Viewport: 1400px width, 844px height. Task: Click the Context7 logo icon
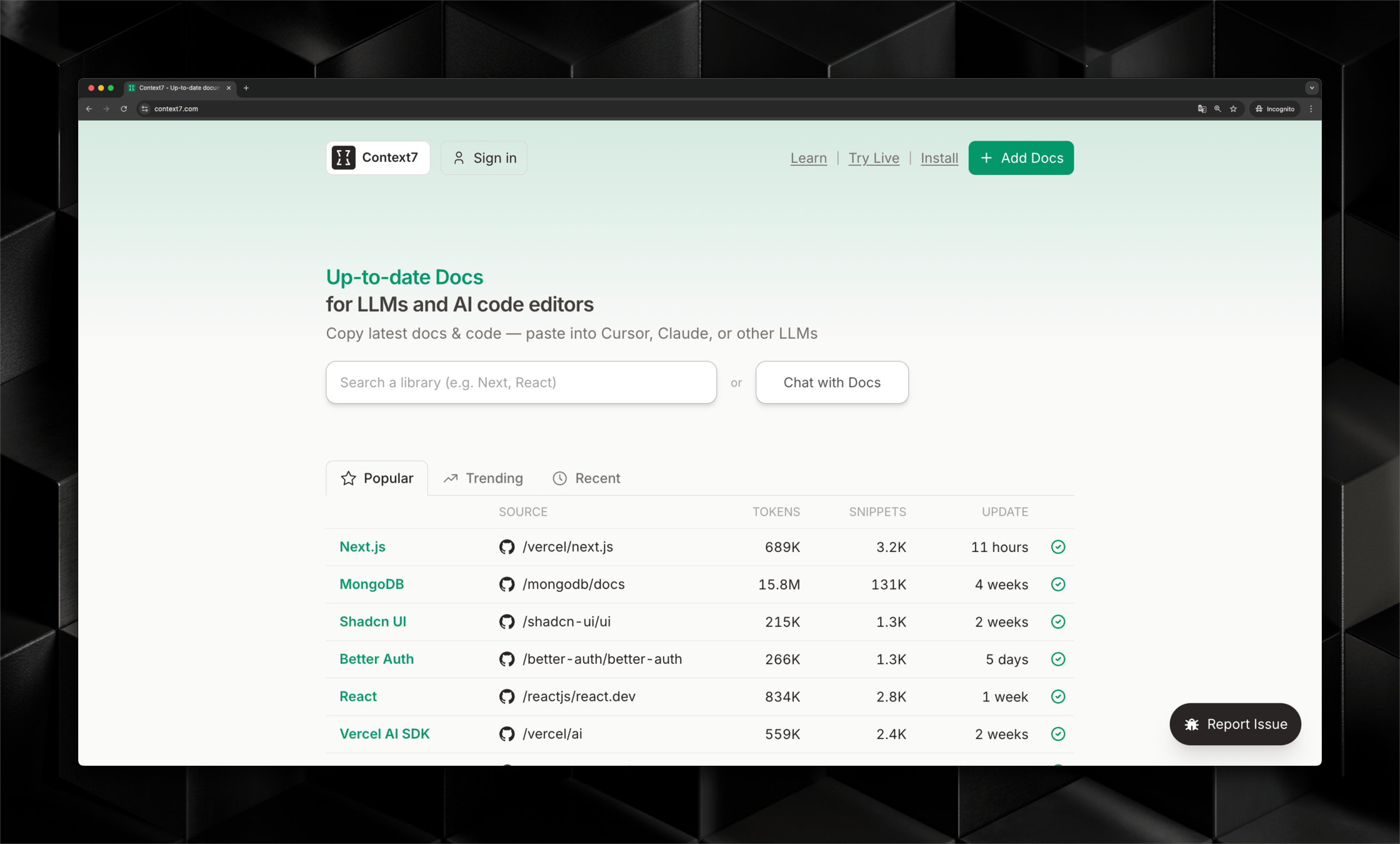(343, 158)
